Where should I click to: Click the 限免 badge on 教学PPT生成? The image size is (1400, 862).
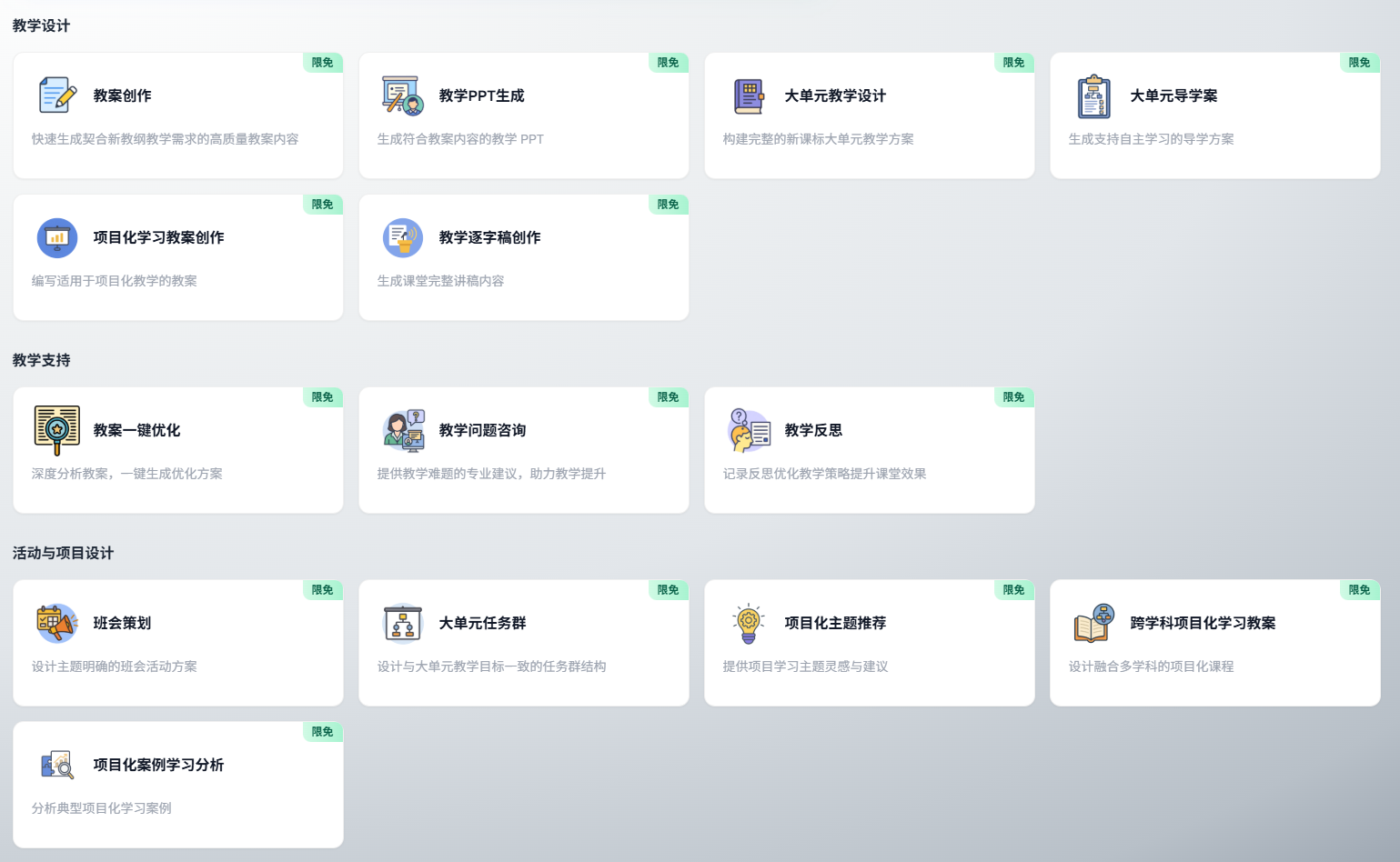[x=668, y=63]
